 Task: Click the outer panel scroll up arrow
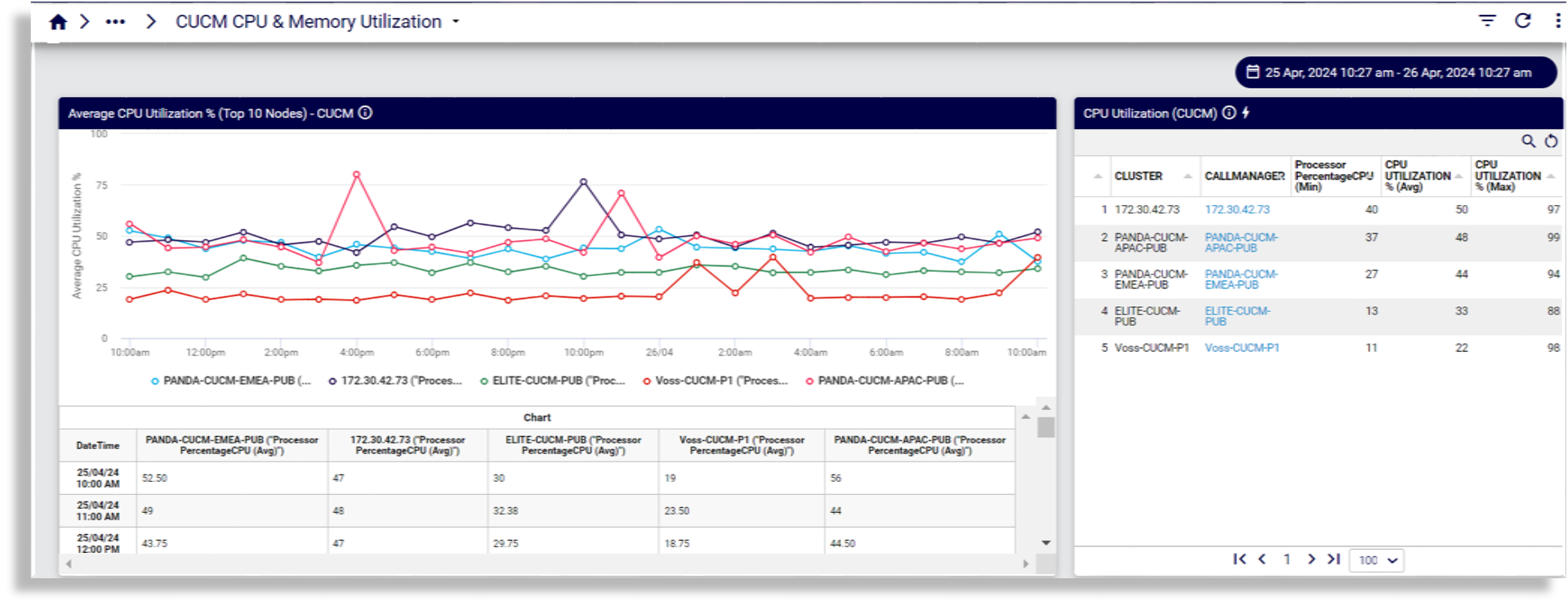(1046, 407)
